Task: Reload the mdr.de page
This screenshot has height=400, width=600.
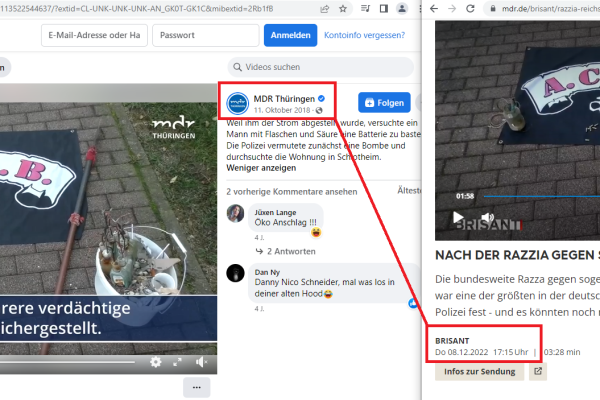Action: coord(470,8)
